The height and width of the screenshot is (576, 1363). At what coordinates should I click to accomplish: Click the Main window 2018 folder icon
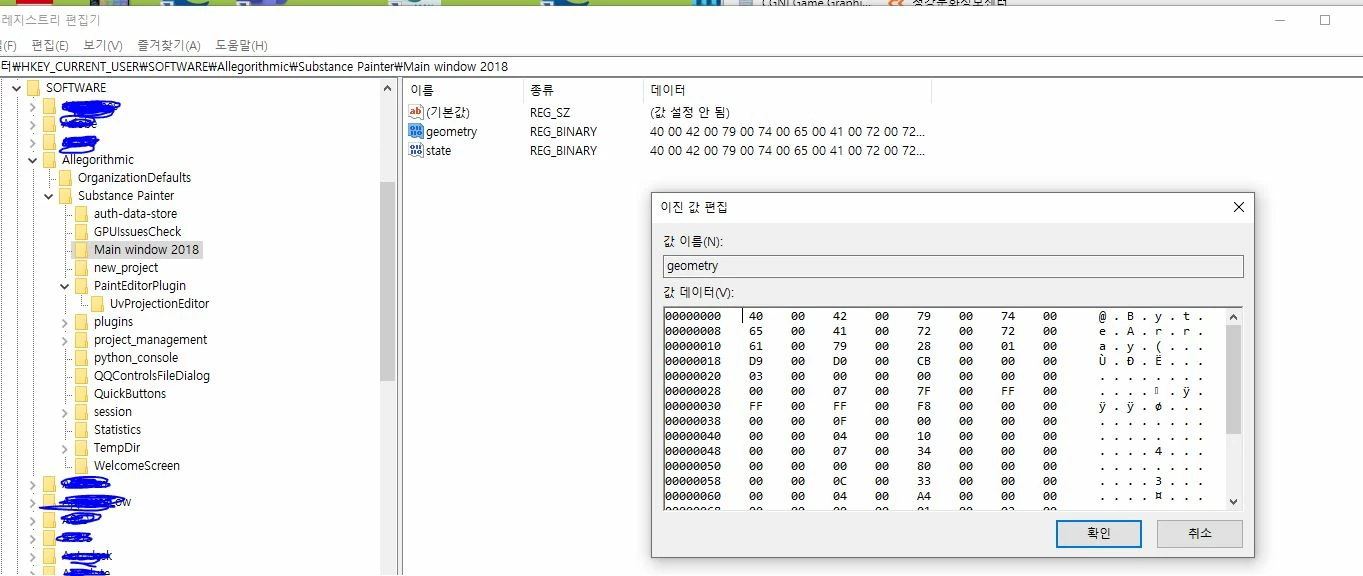click(82, 250)
